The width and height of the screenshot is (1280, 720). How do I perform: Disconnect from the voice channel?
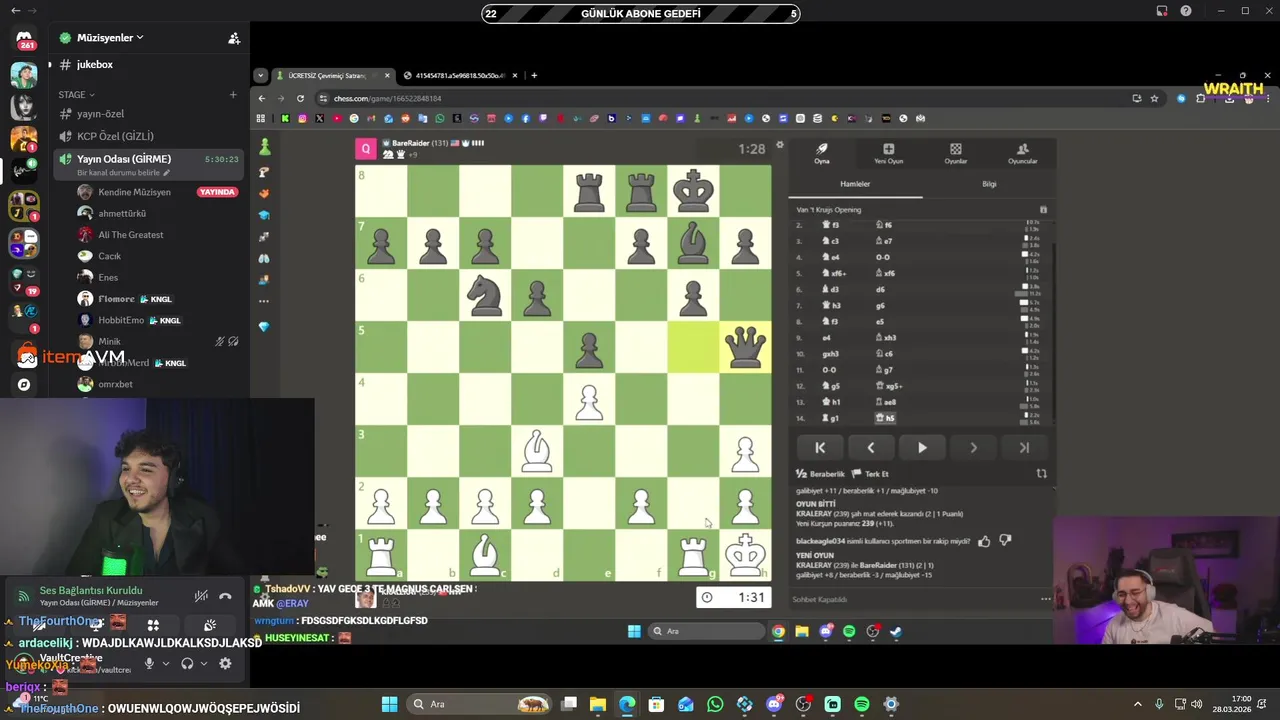point(226,596)
